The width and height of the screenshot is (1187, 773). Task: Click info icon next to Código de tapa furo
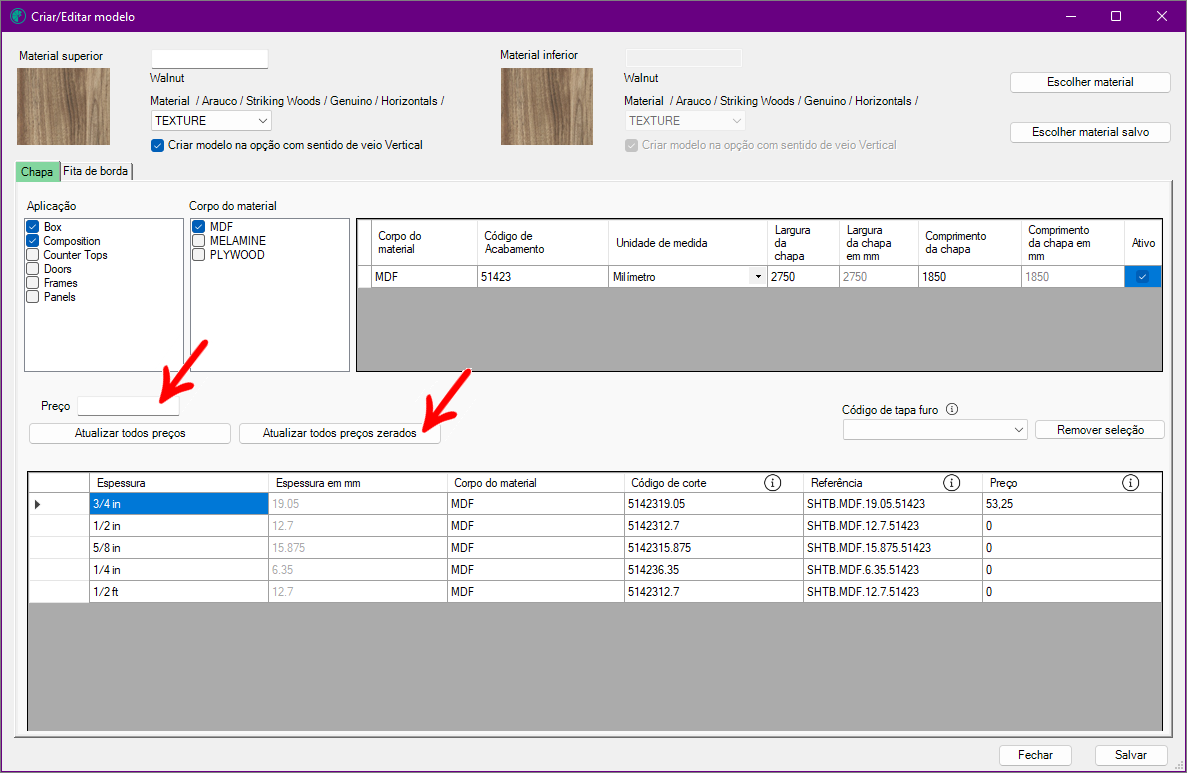952,409
